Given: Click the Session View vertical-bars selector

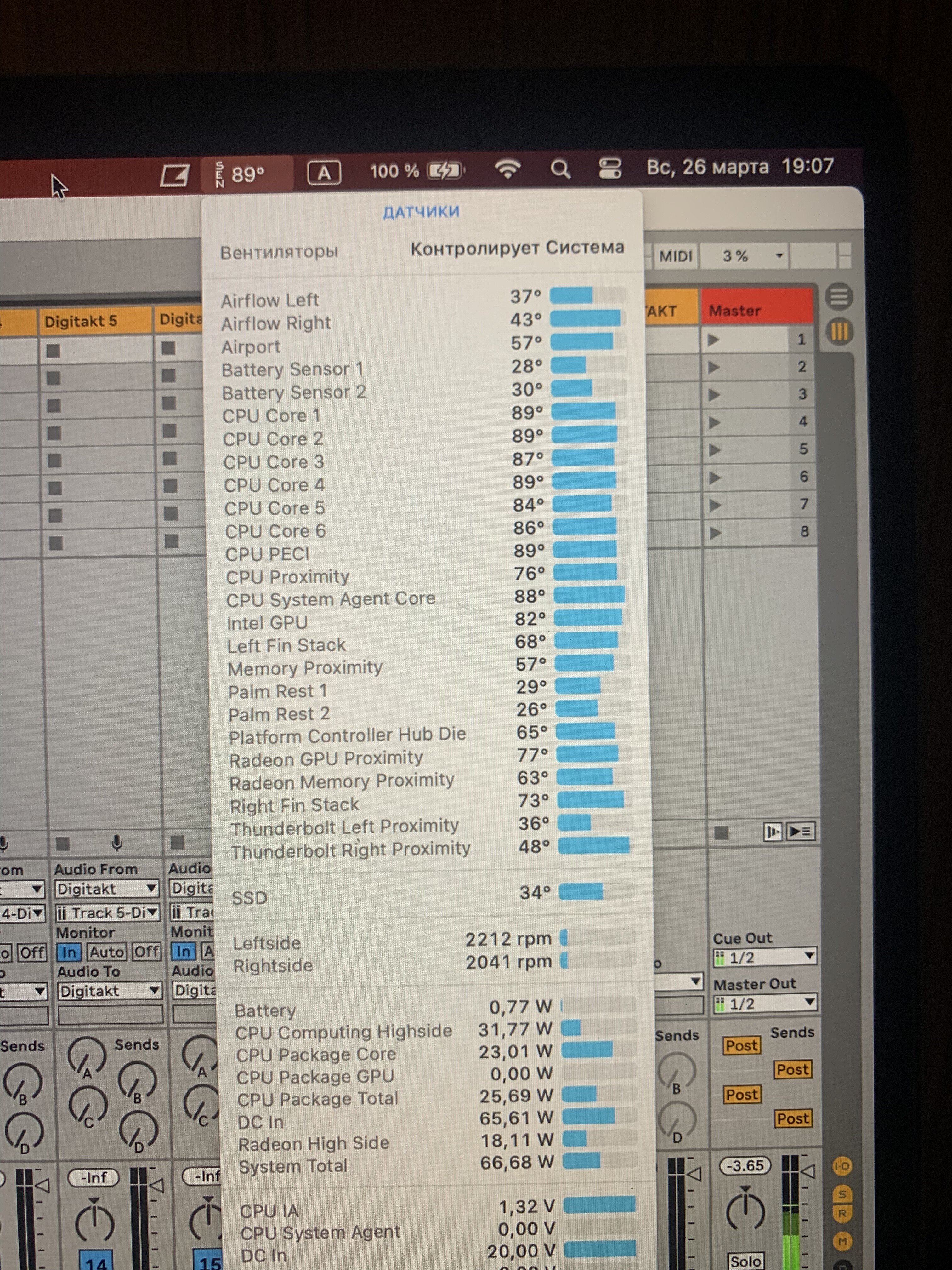Looking at the screenshot, I should pyautogui.click(x=840, y=331).
